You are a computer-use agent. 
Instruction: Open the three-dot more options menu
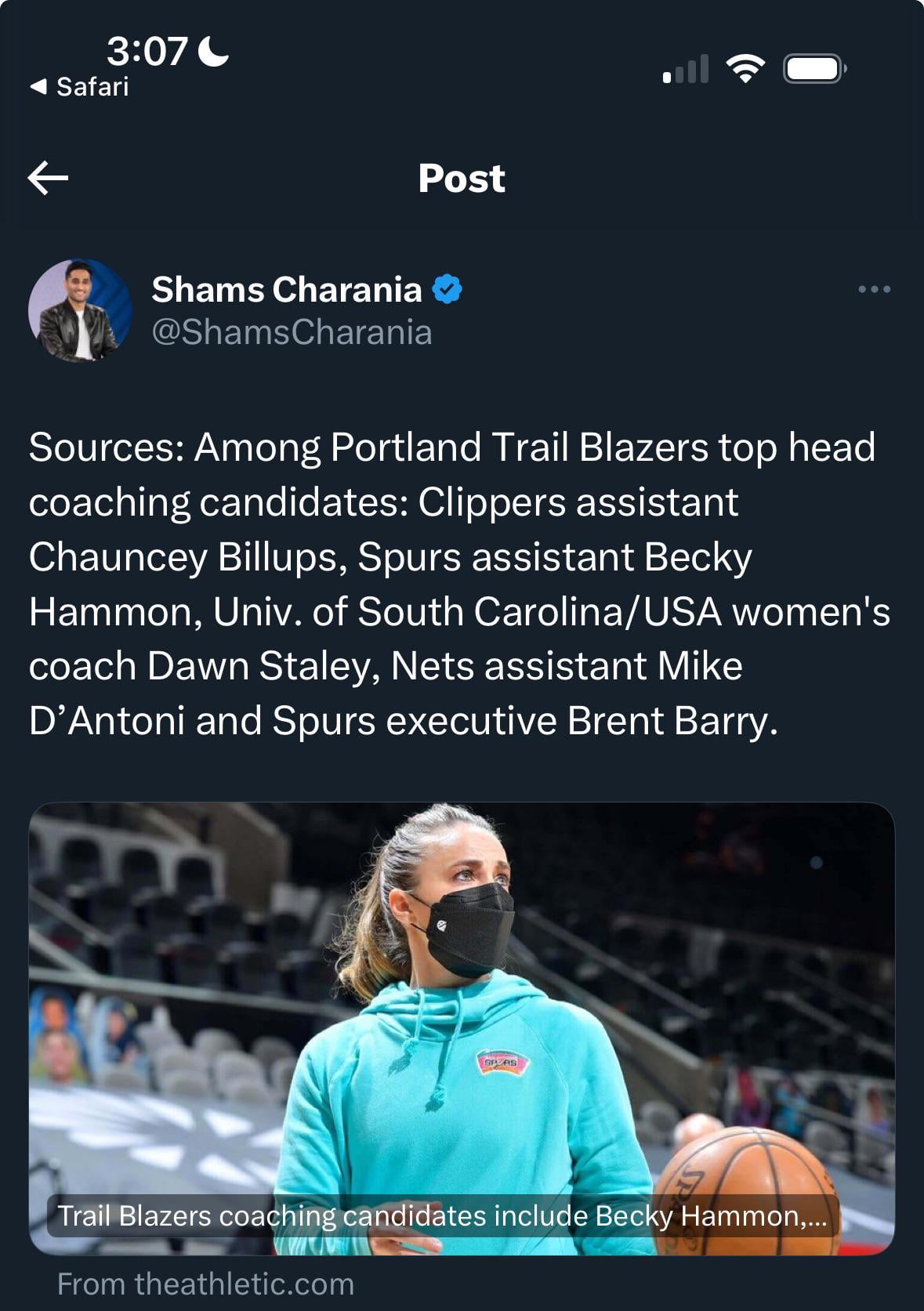click(x=874, y=289)
